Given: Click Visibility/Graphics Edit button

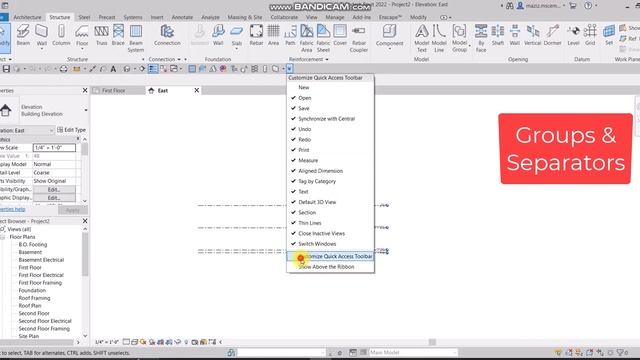Looking at the screenshot, I should pyautogui.click(x=54, y=189).
